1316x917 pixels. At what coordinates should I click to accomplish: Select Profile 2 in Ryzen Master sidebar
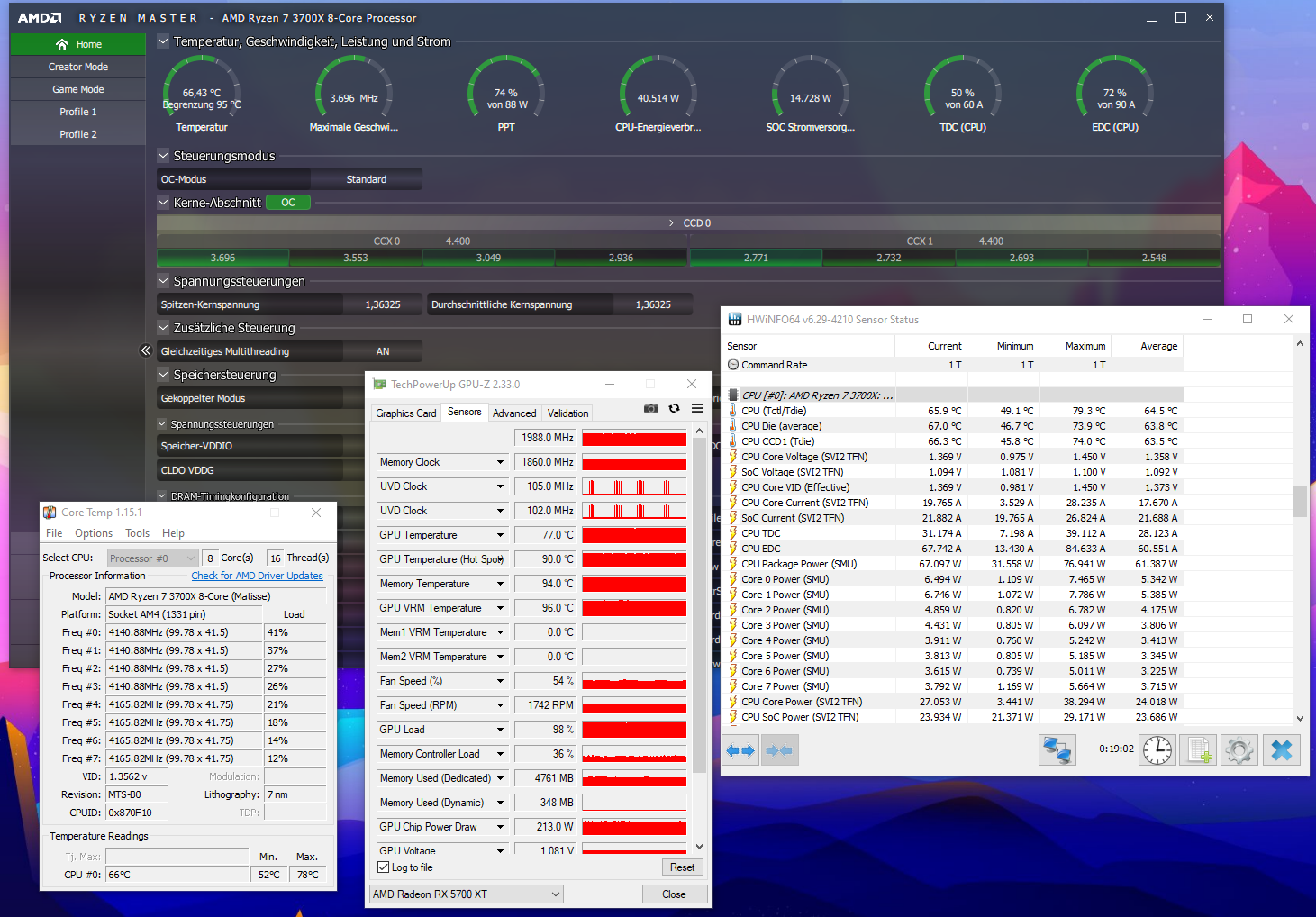pos(78,134)
